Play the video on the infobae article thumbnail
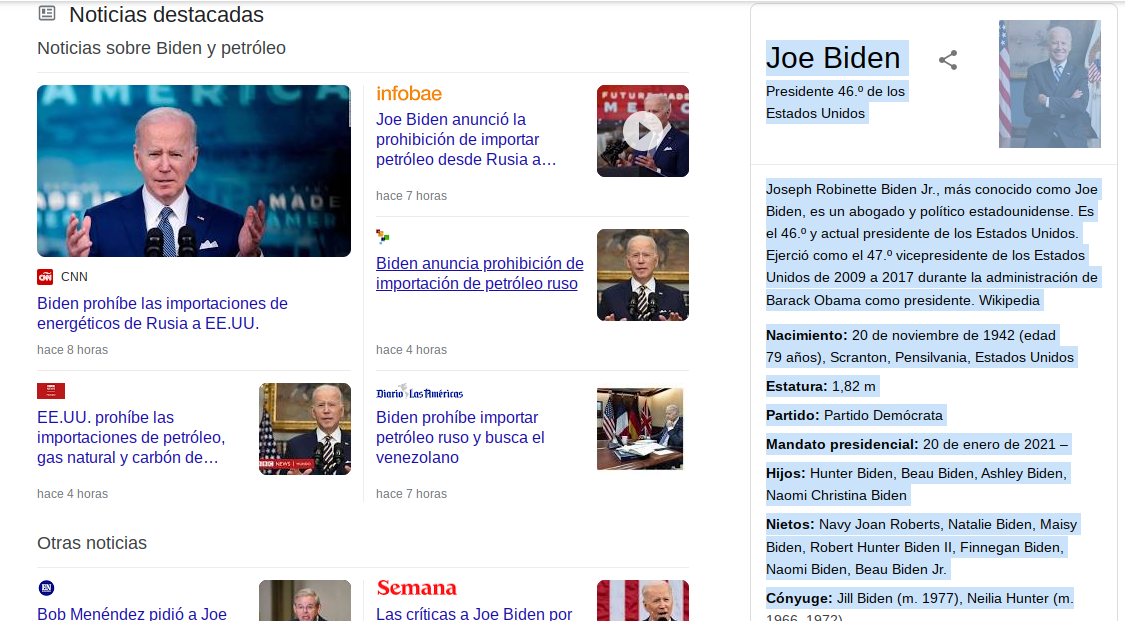 (642, 130)
